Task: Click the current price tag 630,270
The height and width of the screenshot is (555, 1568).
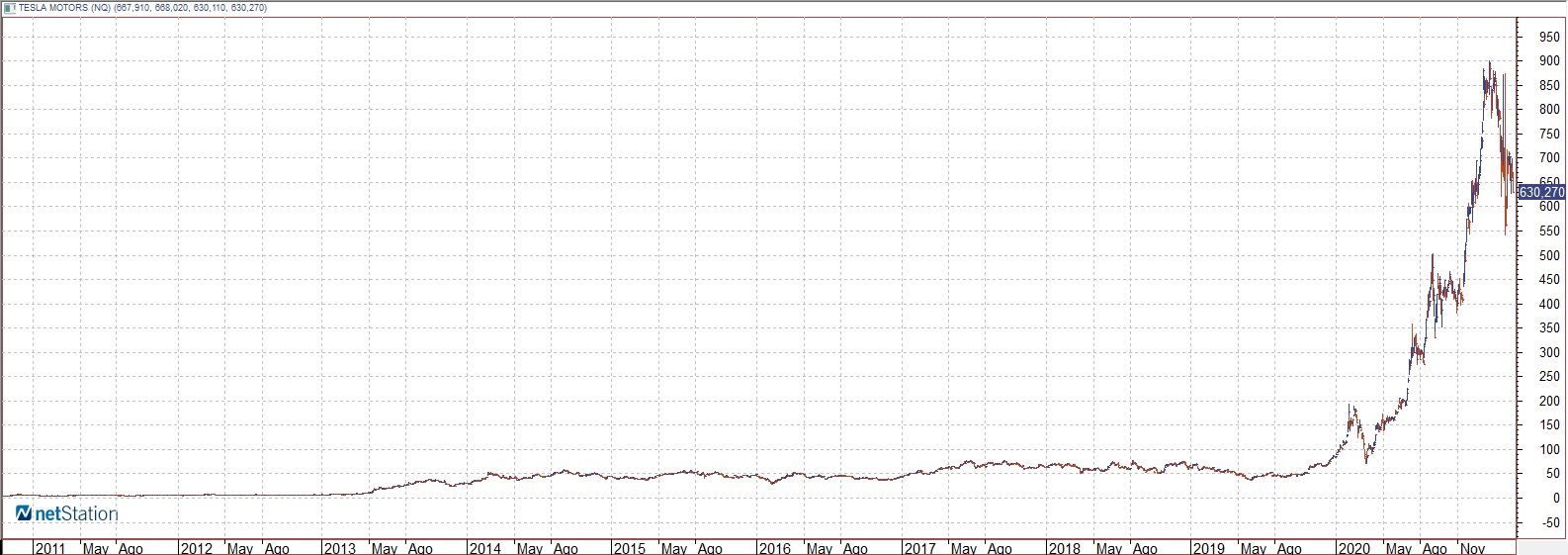Action: coord(1541,192)
